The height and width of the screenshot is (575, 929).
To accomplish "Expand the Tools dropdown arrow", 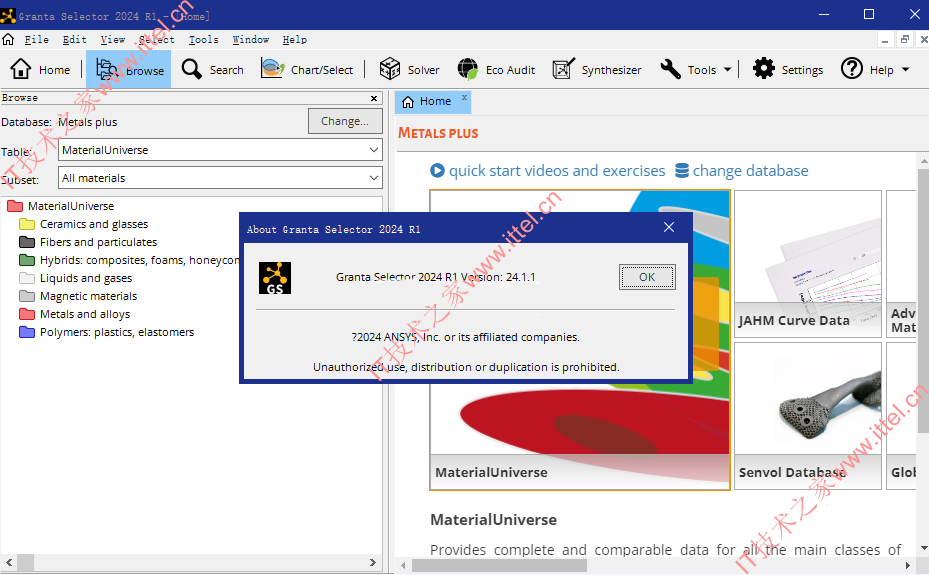I will pyautogui.click(x=728, y=69).
